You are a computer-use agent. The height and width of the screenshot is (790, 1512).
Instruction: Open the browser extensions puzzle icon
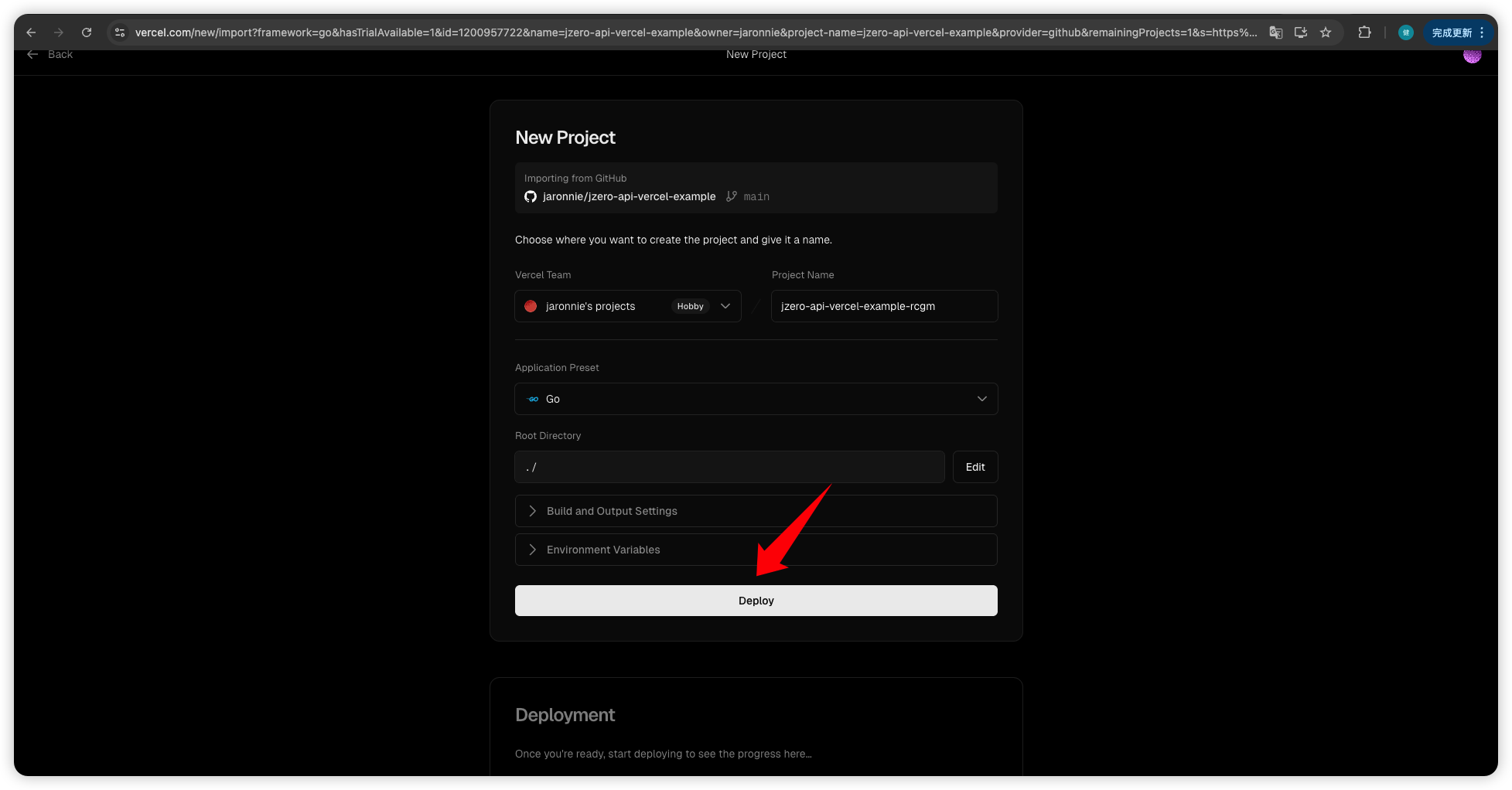1364,32
